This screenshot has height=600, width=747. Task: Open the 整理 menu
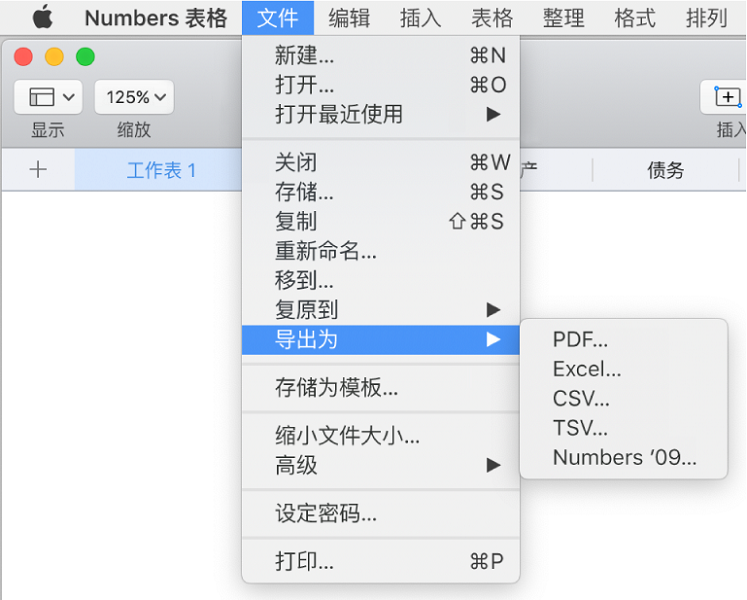[564, 18]
